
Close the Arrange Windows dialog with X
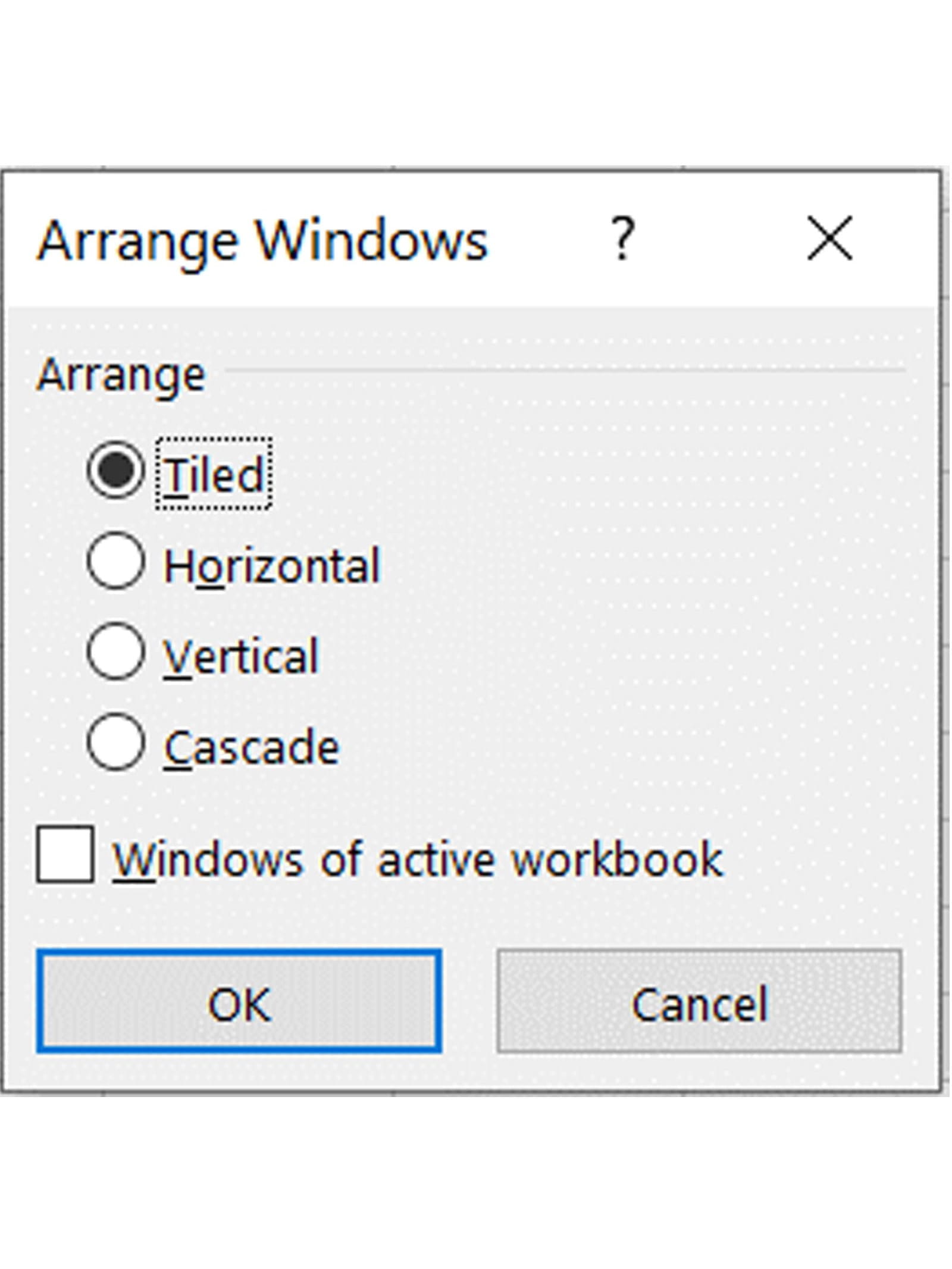(829, 239)
